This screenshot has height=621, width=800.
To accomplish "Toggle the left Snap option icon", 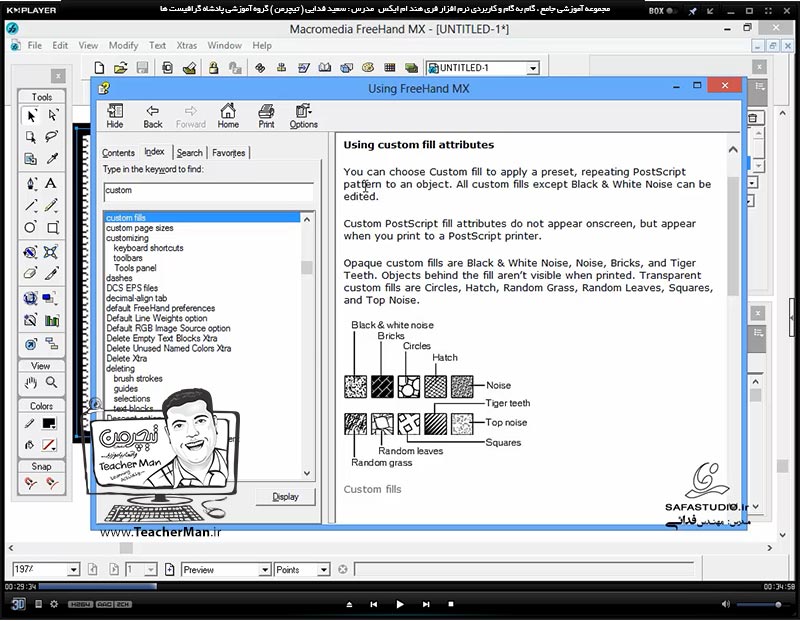I will [31, 483].
